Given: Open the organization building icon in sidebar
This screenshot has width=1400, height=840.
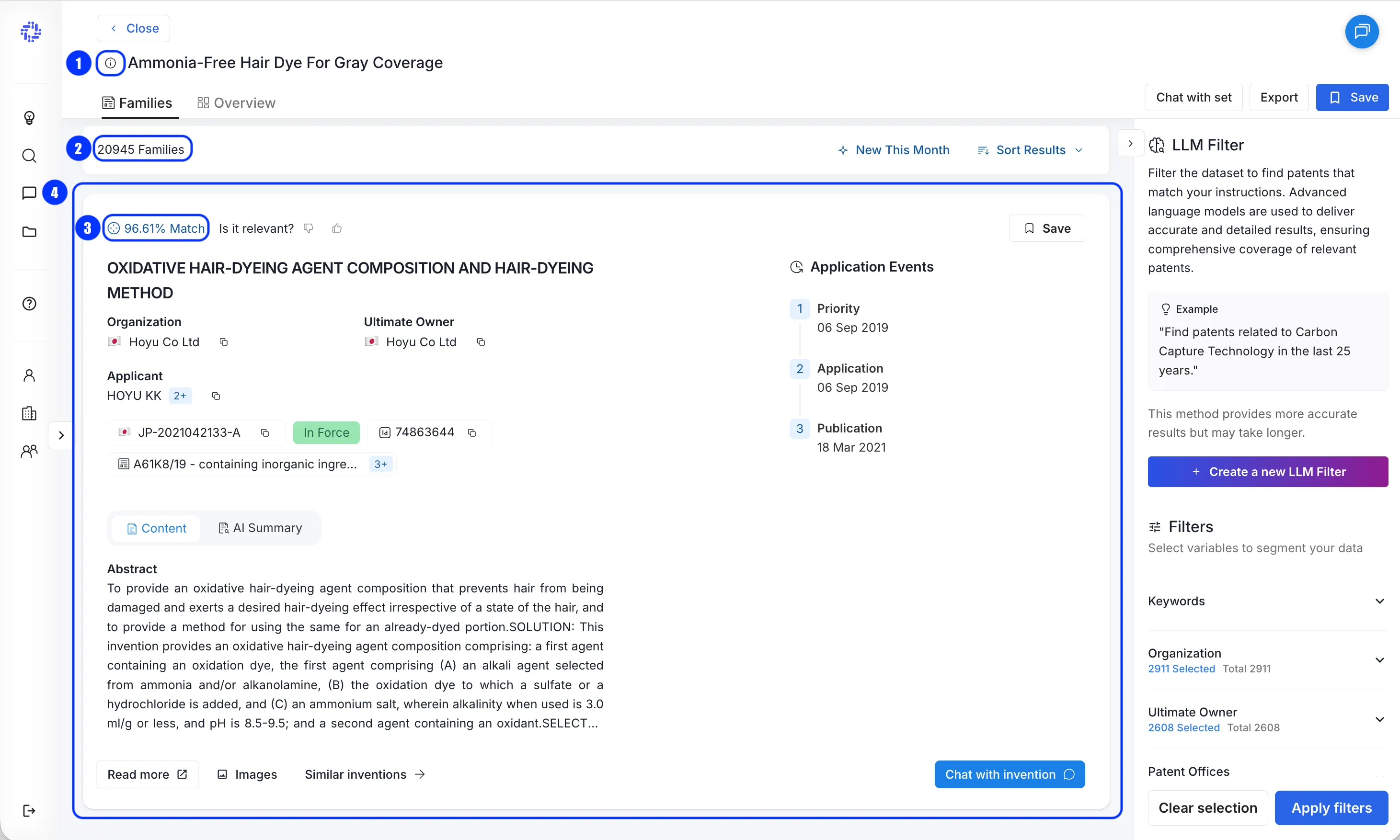Looking at the screenshot, I should 29,413.
